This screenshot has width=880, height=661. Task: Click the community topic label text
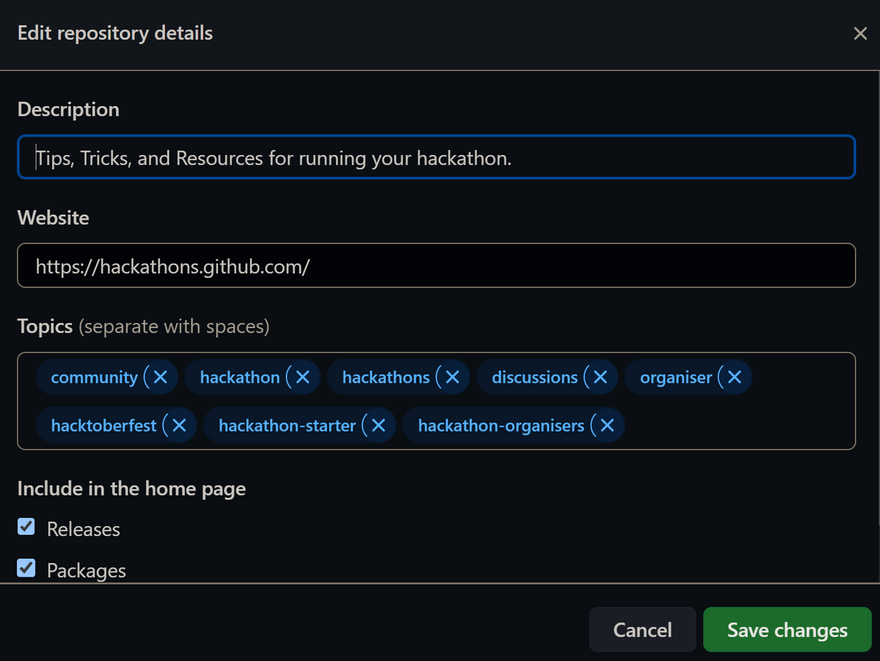(x=94, y=377)
